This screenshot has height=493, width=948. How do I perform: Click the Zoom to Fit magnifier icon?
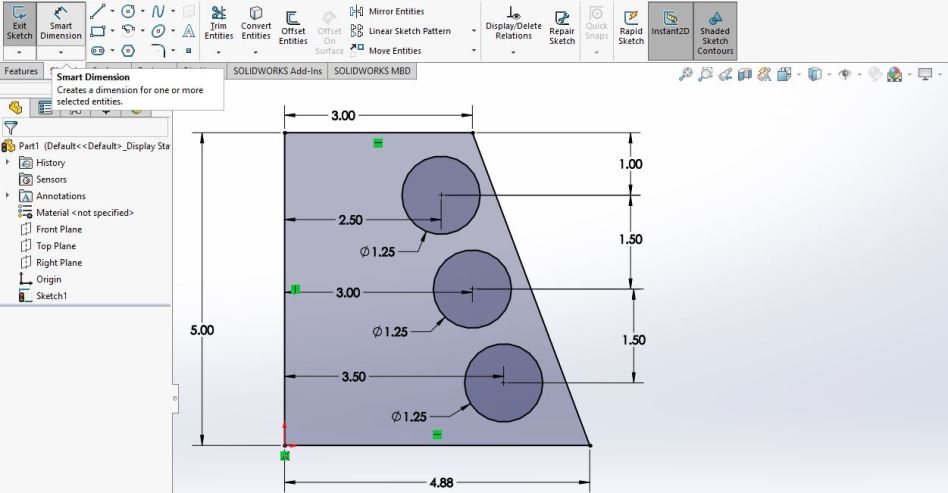[687, 73]
